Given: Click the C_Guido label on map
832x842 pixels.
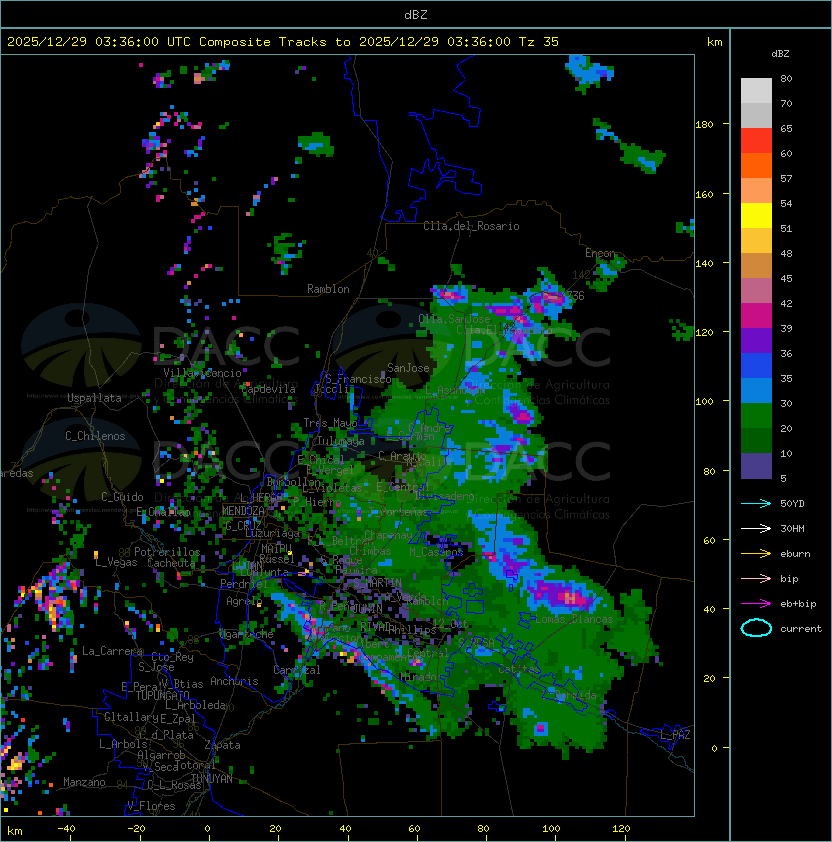Looking at the screenshot, I should click(x=122, y=497).
